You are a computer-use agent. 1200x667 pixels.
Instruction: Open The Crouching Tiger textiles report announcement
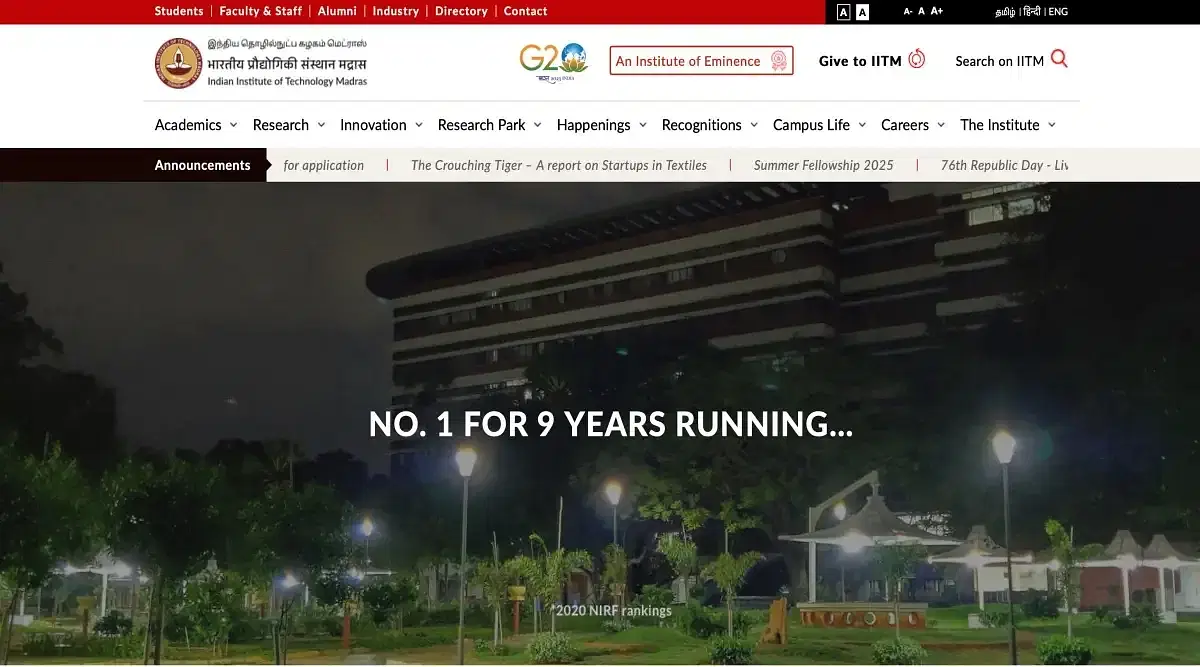[559, 165]
